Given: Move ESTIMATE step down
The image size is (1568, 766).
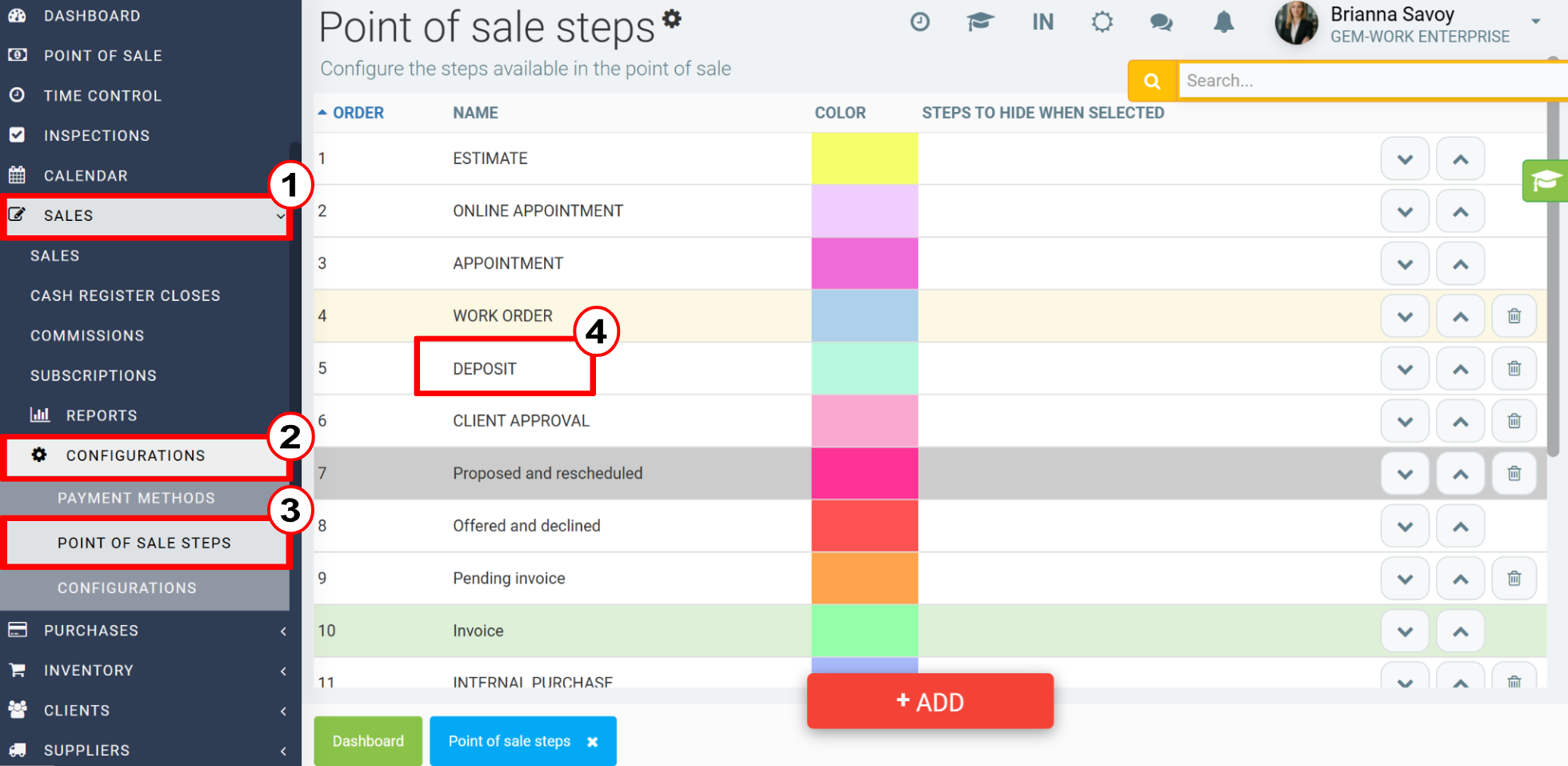Looking at the screenshot, I should (x=1405, y=159).
